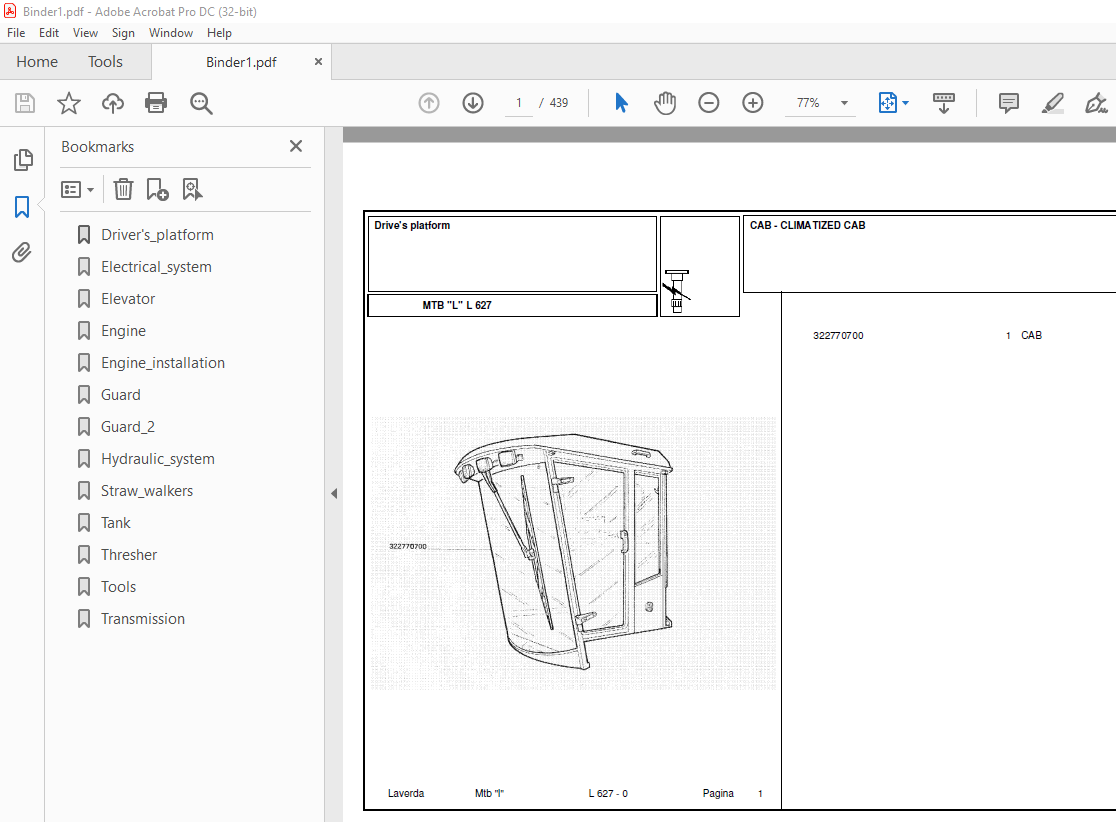Open the File menu

(16, 33)
